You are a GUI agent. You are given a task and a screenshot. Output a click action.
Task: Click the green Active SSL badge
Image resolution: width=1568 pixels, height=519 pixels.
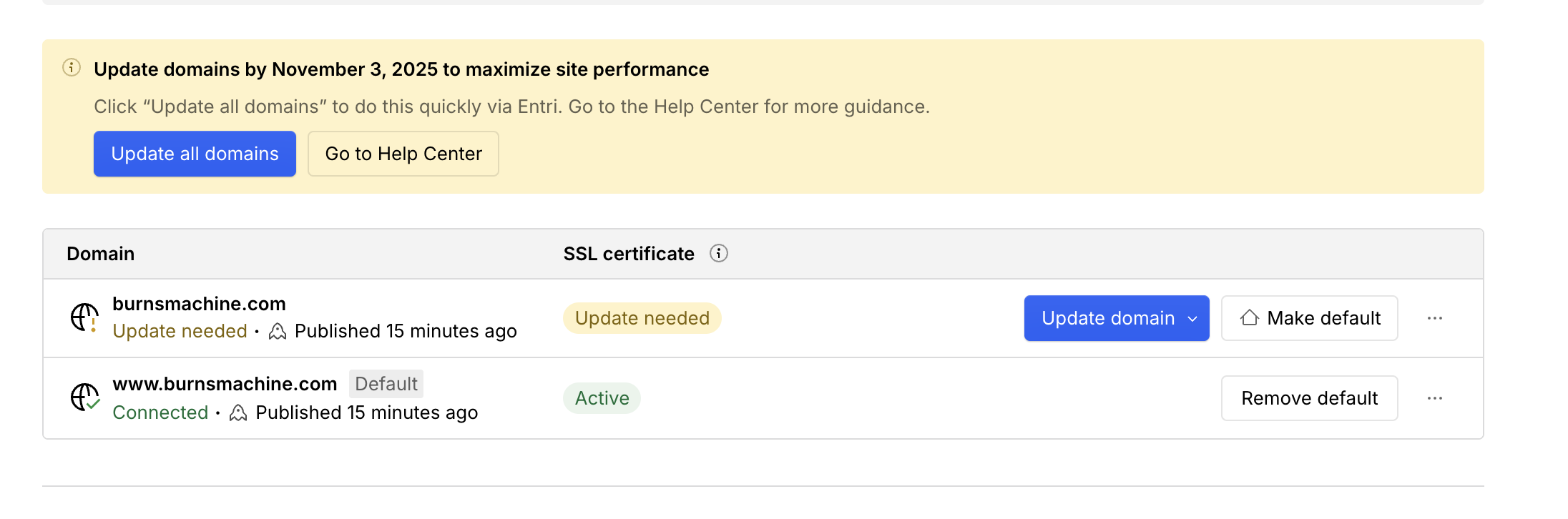click(x=602, y=398)
